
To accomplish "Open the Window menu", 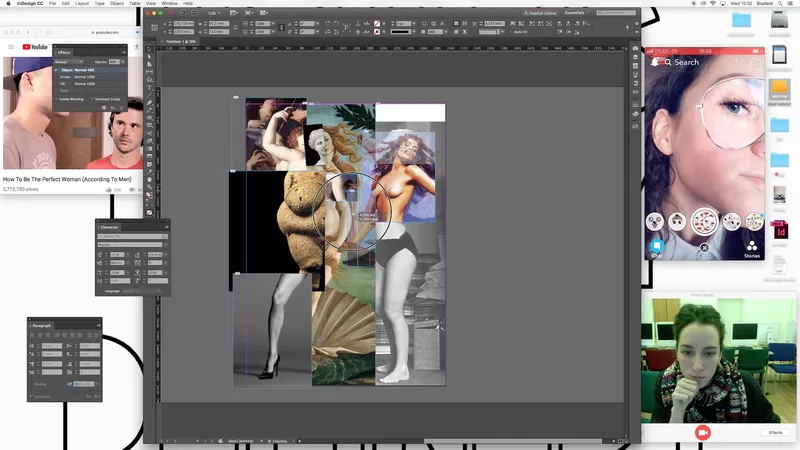I will (169, 3).
